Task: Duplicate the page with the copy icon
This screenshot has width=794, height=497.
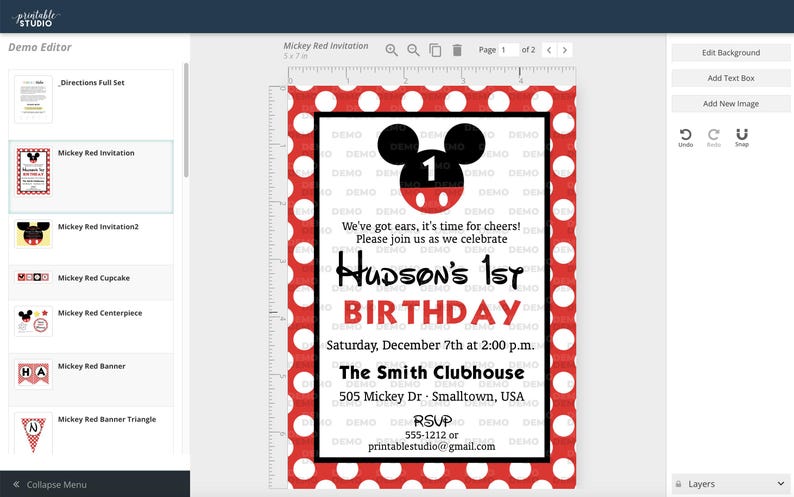Action: pos(435,50)
